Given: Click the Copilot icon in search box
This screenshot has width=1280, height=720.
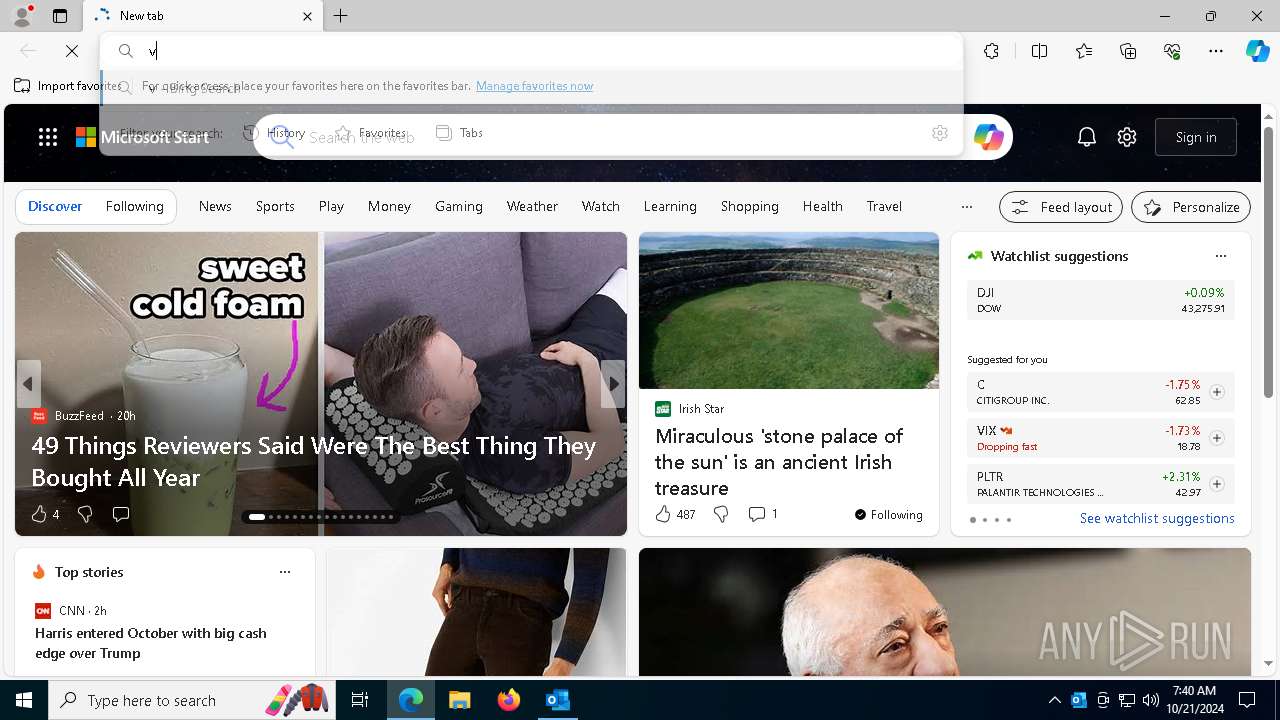Looking at the screenshot, I should click(x=988, y=137).
